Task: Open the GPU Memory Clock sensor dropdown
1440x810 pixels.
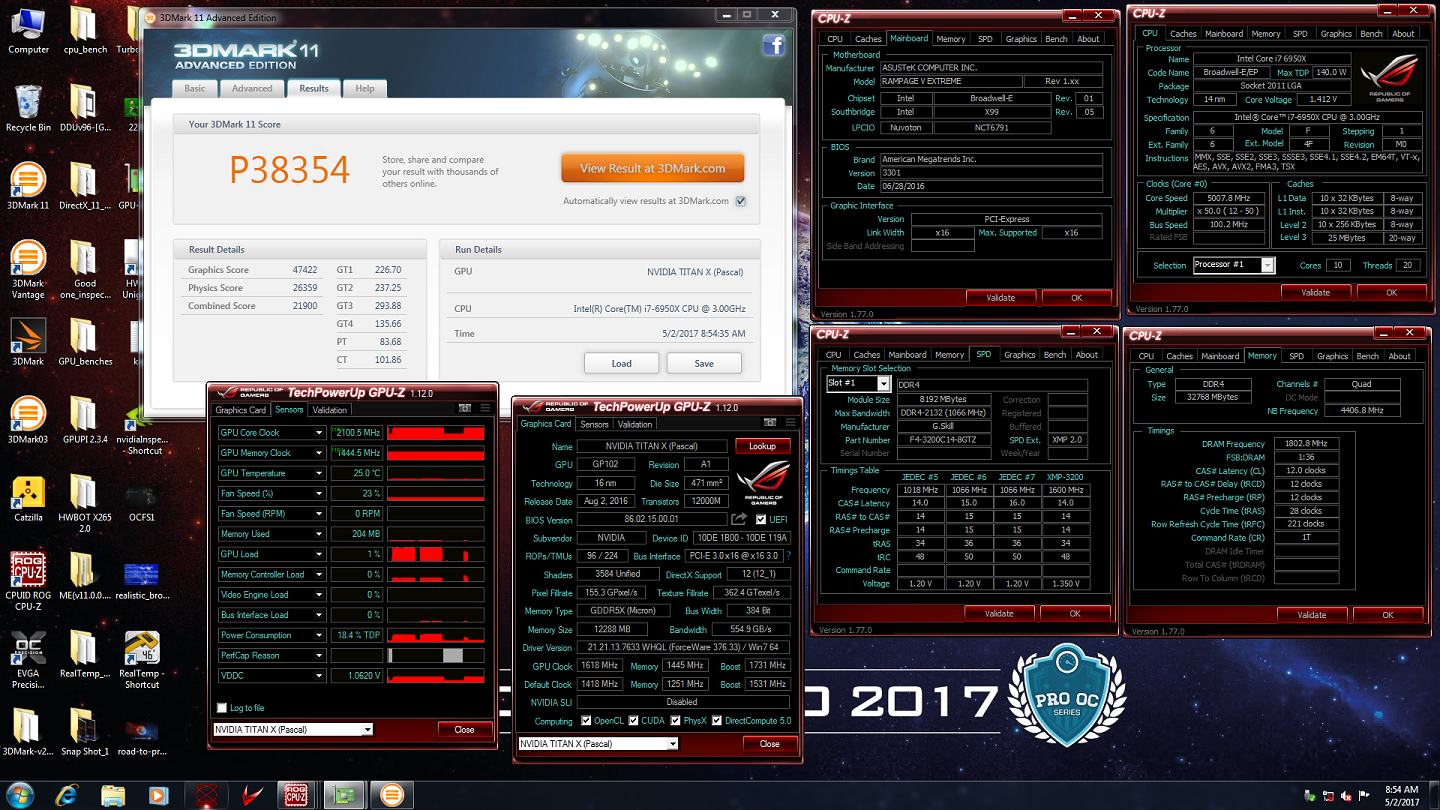Action: coord(319,453)
